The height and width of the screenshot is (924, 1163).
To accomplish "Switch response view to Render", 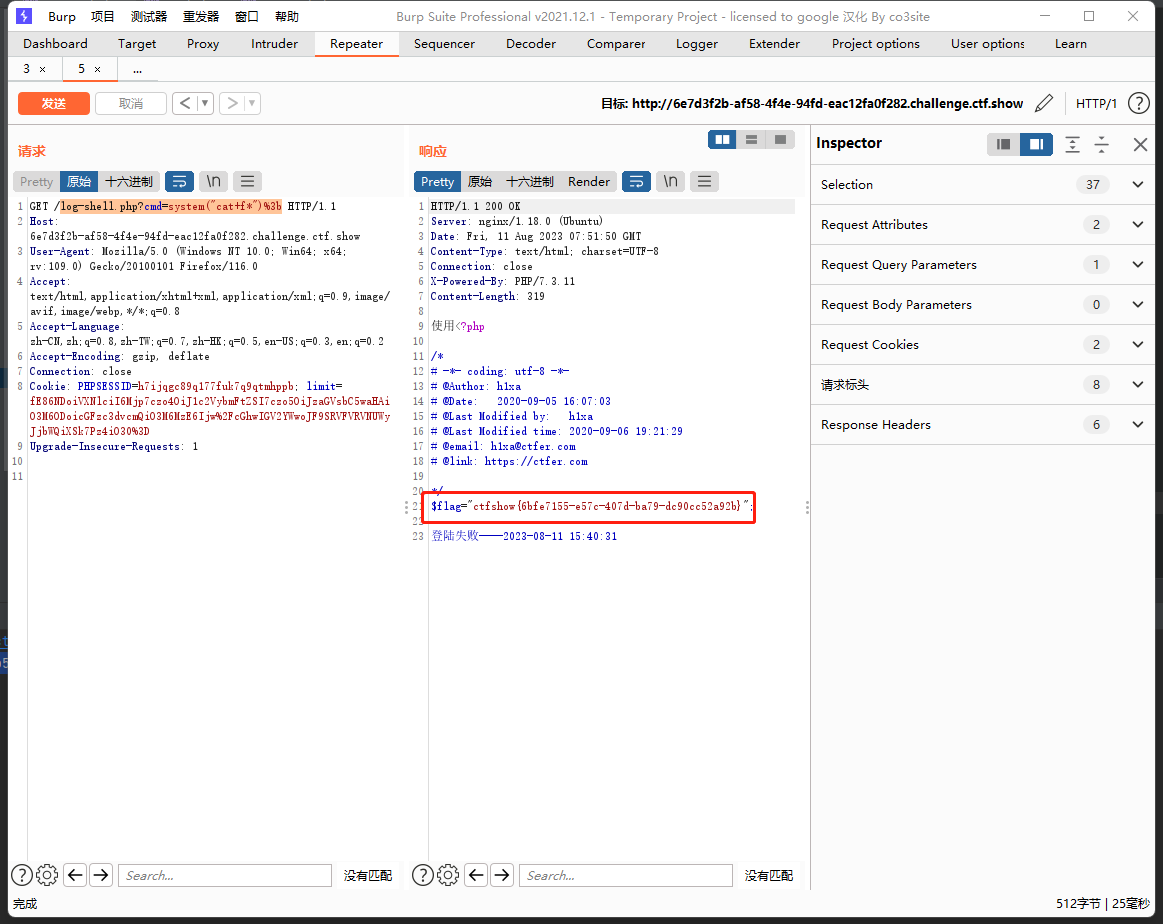I will click(x=589, y=182).
